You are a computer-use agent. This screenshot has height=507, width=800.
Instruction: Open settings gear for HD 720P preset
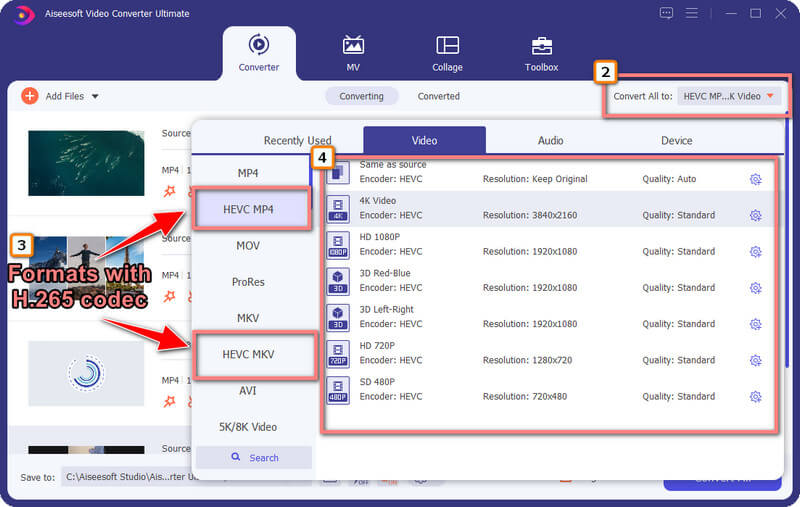tap(756, 360)
